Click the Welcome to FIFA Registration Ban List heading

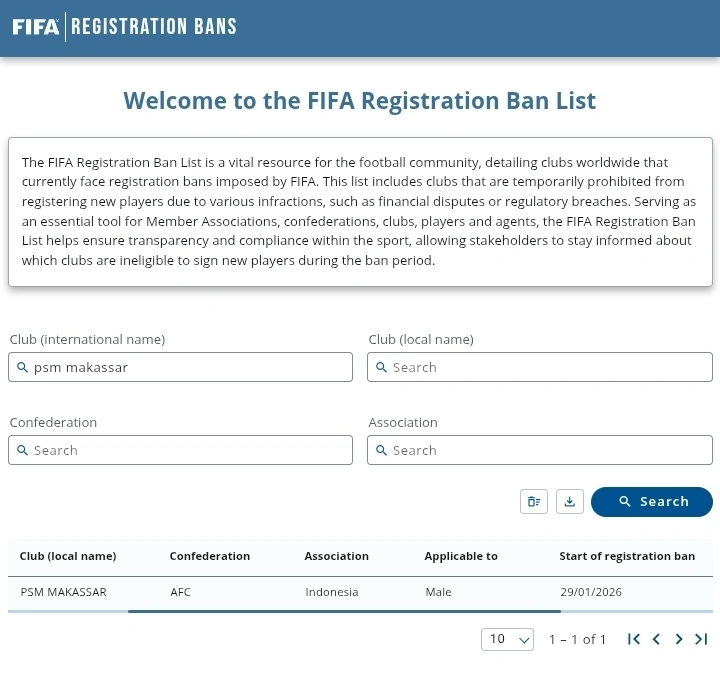coord(360,101)
